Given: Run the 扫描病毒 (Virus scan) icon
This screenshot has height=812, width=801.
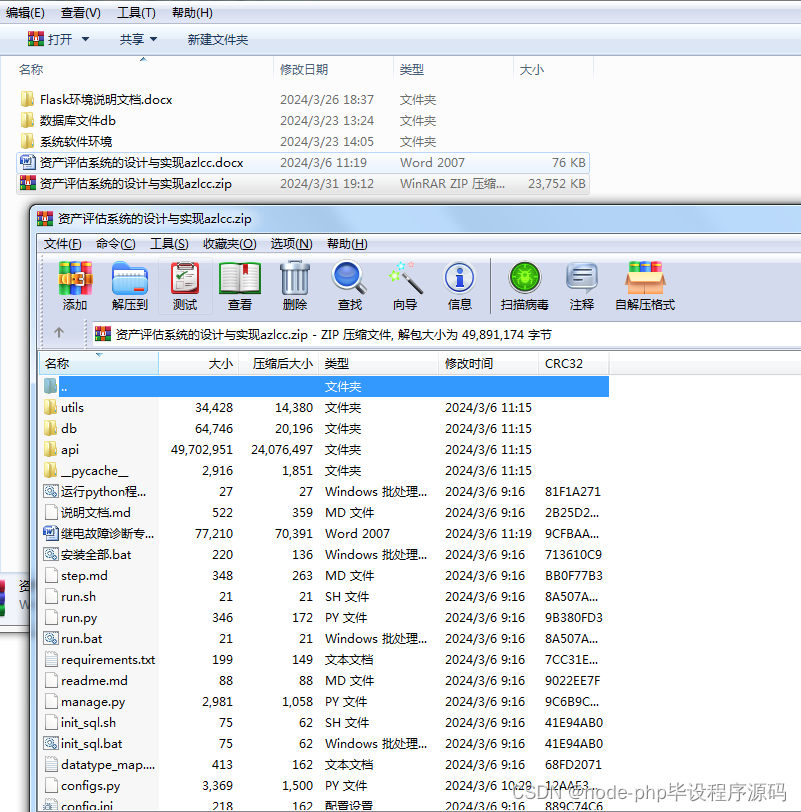Looking at the screenshot, I should click(525, 286).
